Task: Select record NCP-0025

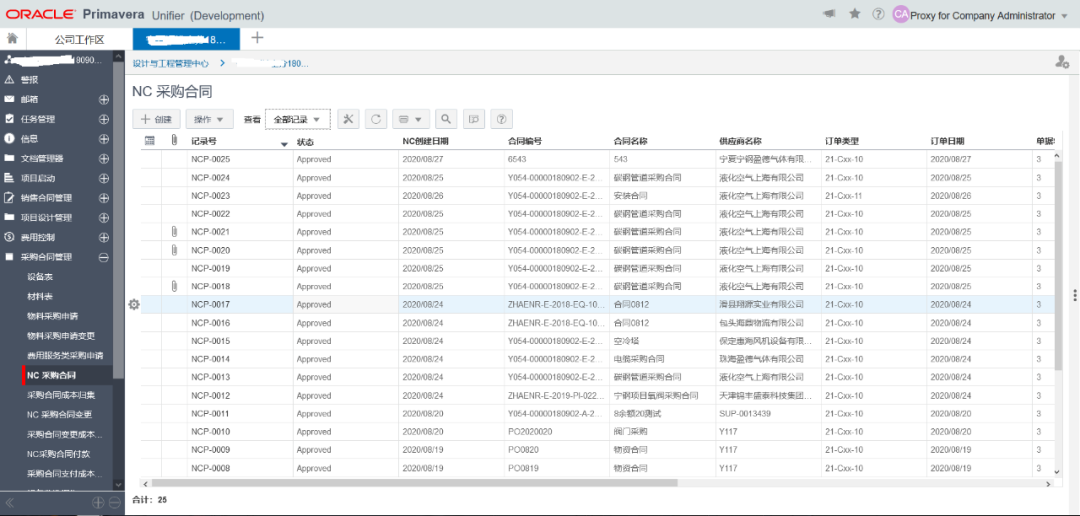Action: click(210, 159)
